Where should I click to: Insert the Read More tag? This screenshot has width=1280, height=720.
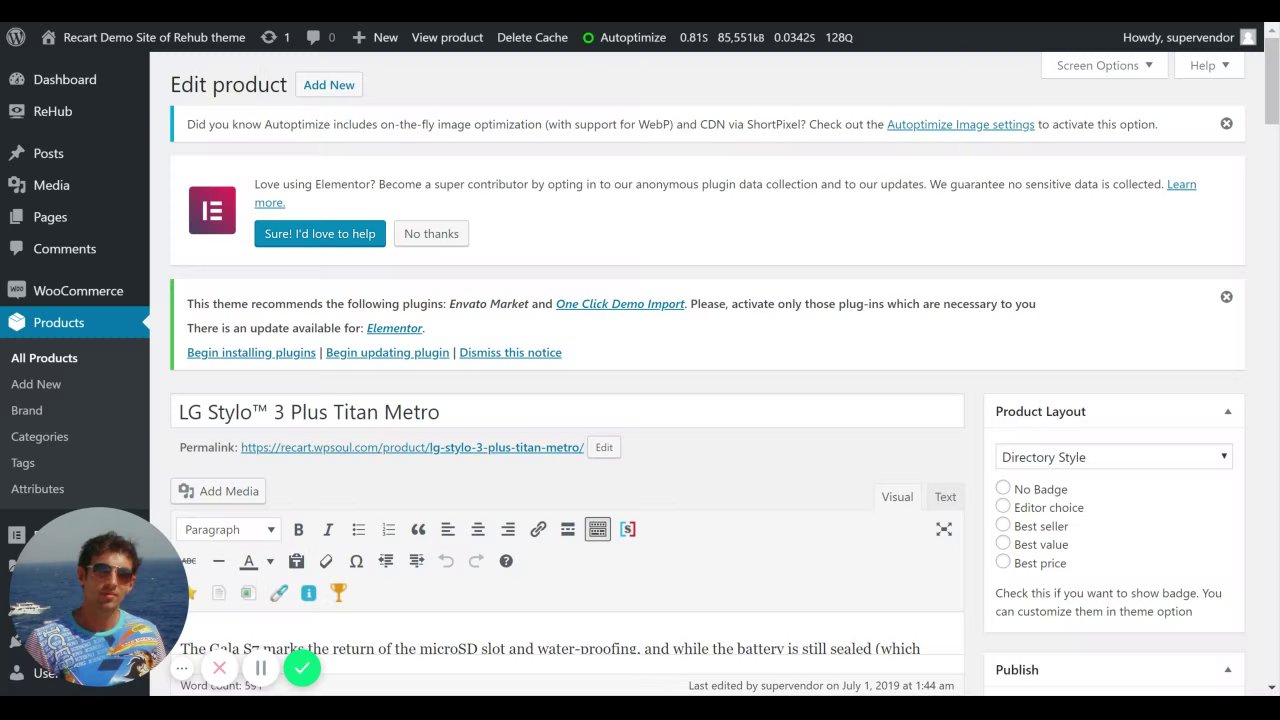point(568,529)
